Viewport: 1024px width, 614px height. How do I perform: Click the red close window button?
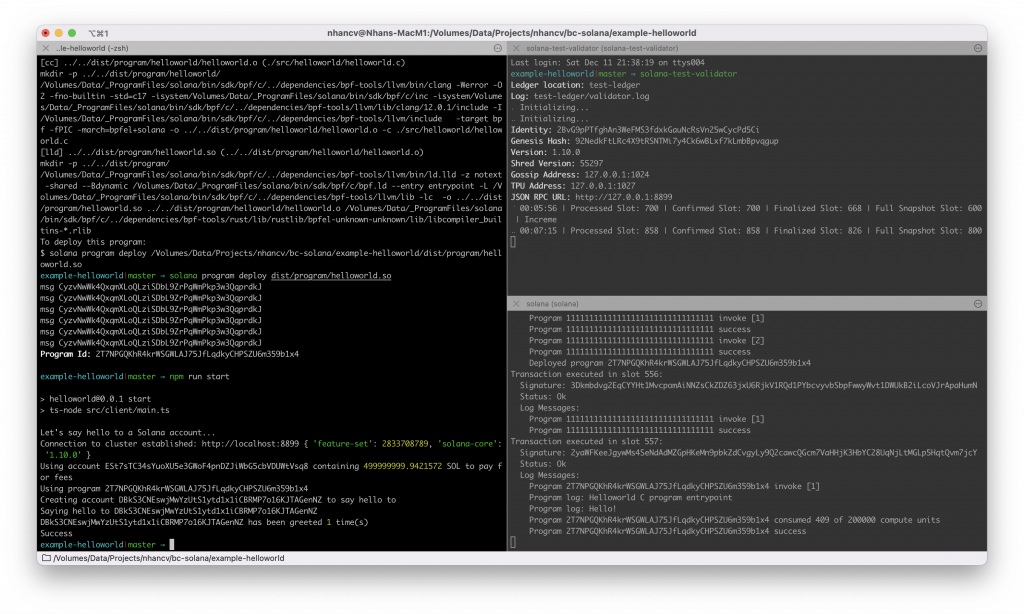pyautogui.click(x=45, y=33)
